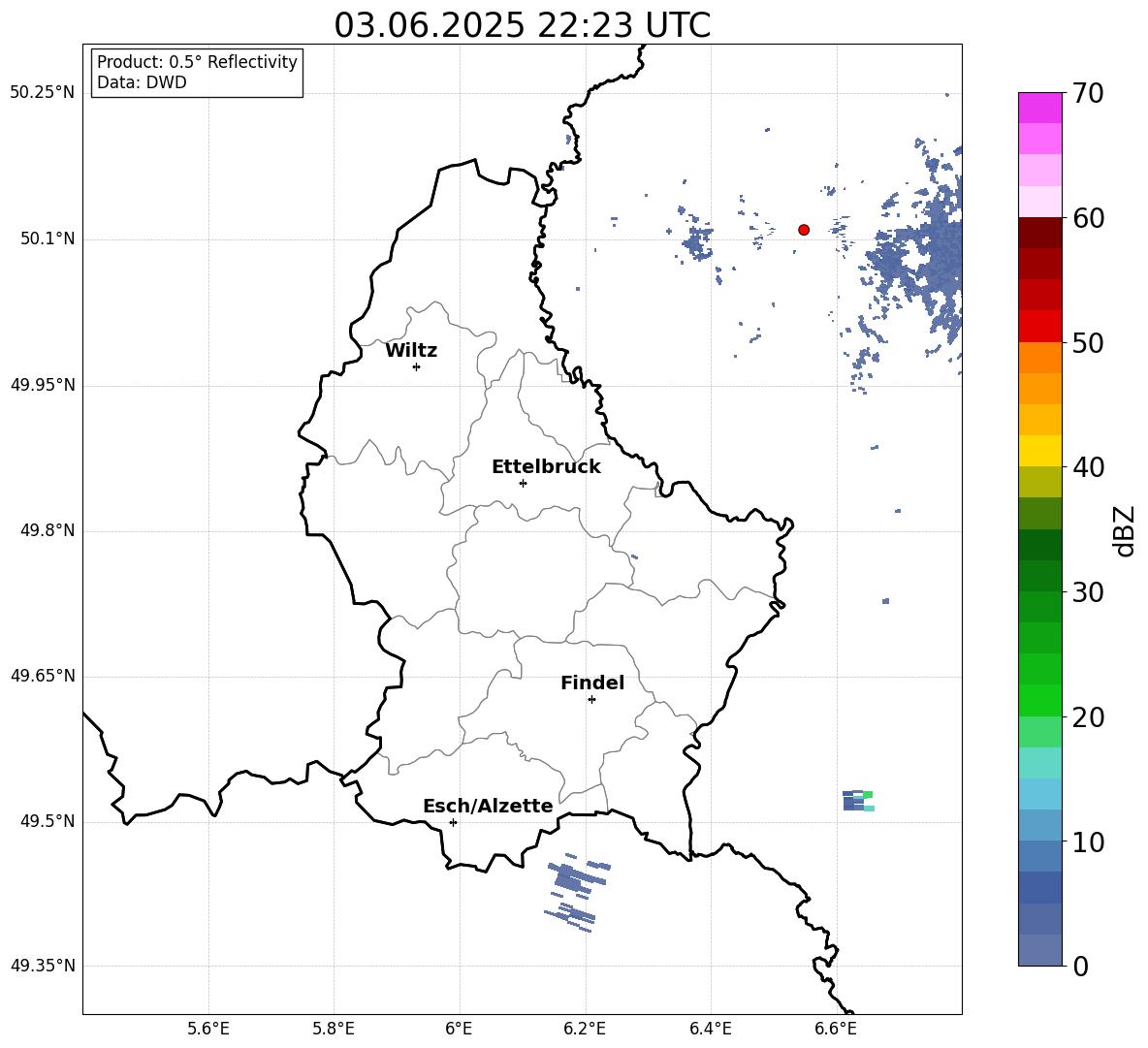Pick the yellow colorbar segment above 40
The height and width of the screenshot is (1048, 1148).
[x=1039, y=451]
